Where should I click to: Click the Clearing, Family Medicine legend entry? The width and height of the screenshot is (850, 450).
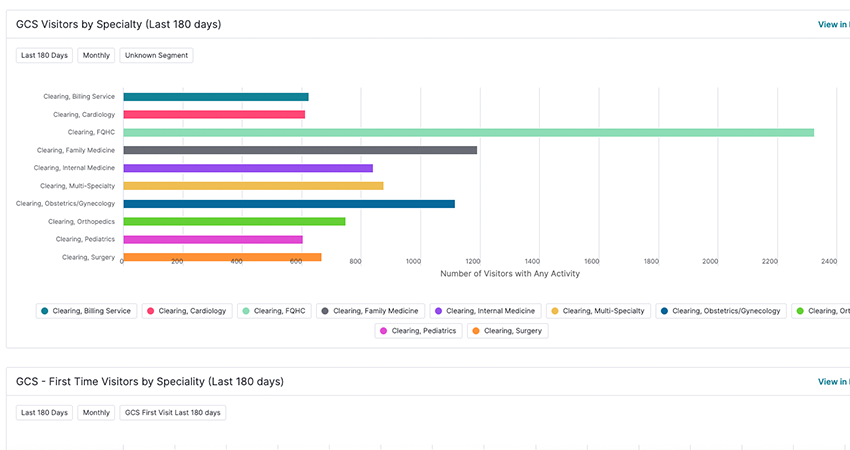pos(371,311)
